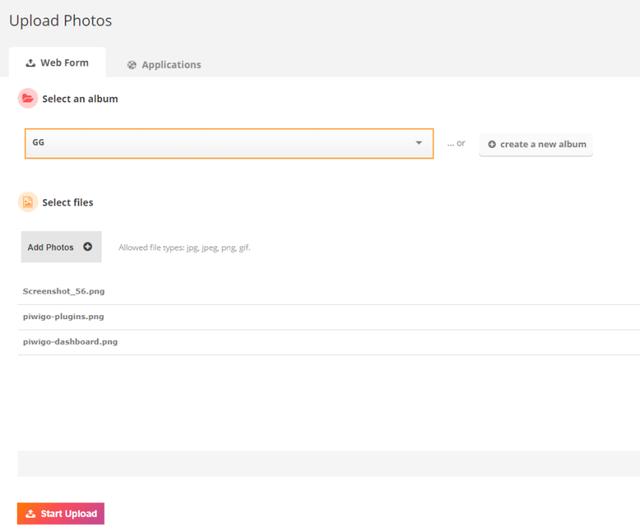
Task: Select the piwigo-dashboard.png file entry
Action: pyautogui.click(x=329, y=342)
